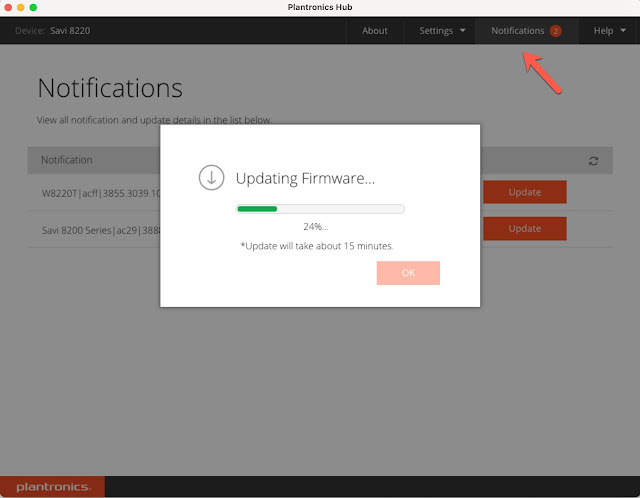Minimize the Plantronics Hub window
Screen dimensions: 640x498
click(20, 7)
